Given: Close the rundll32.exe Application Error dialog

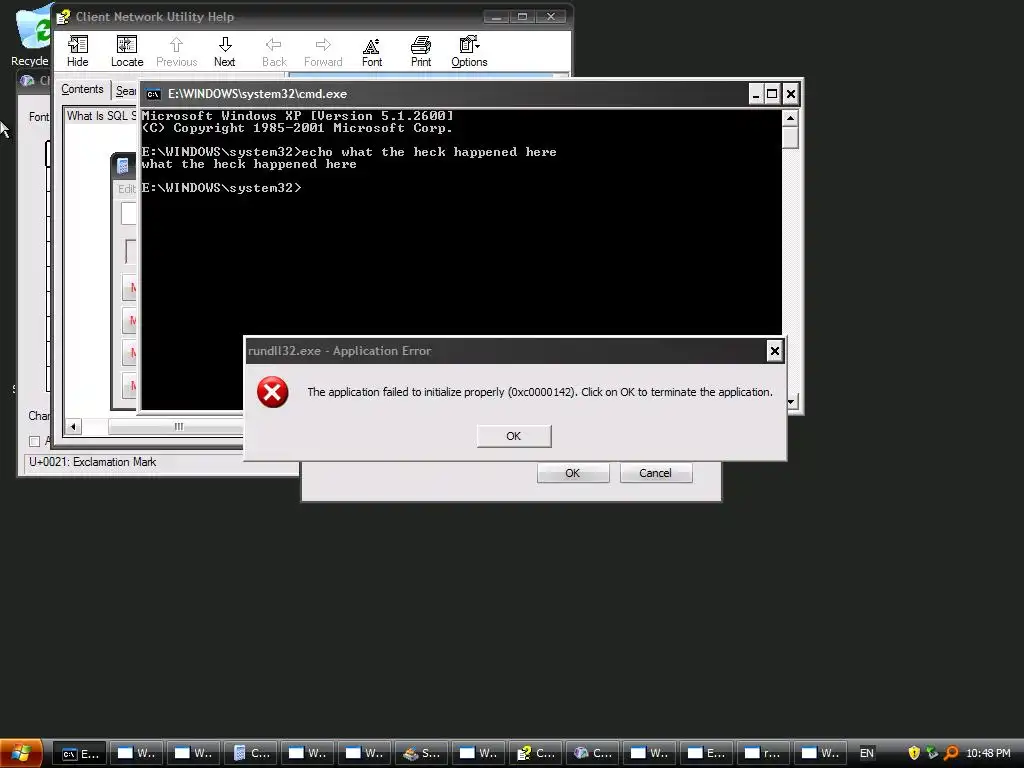Looking at the screenshot, I should pyautogui.click(x=775, y=351).
